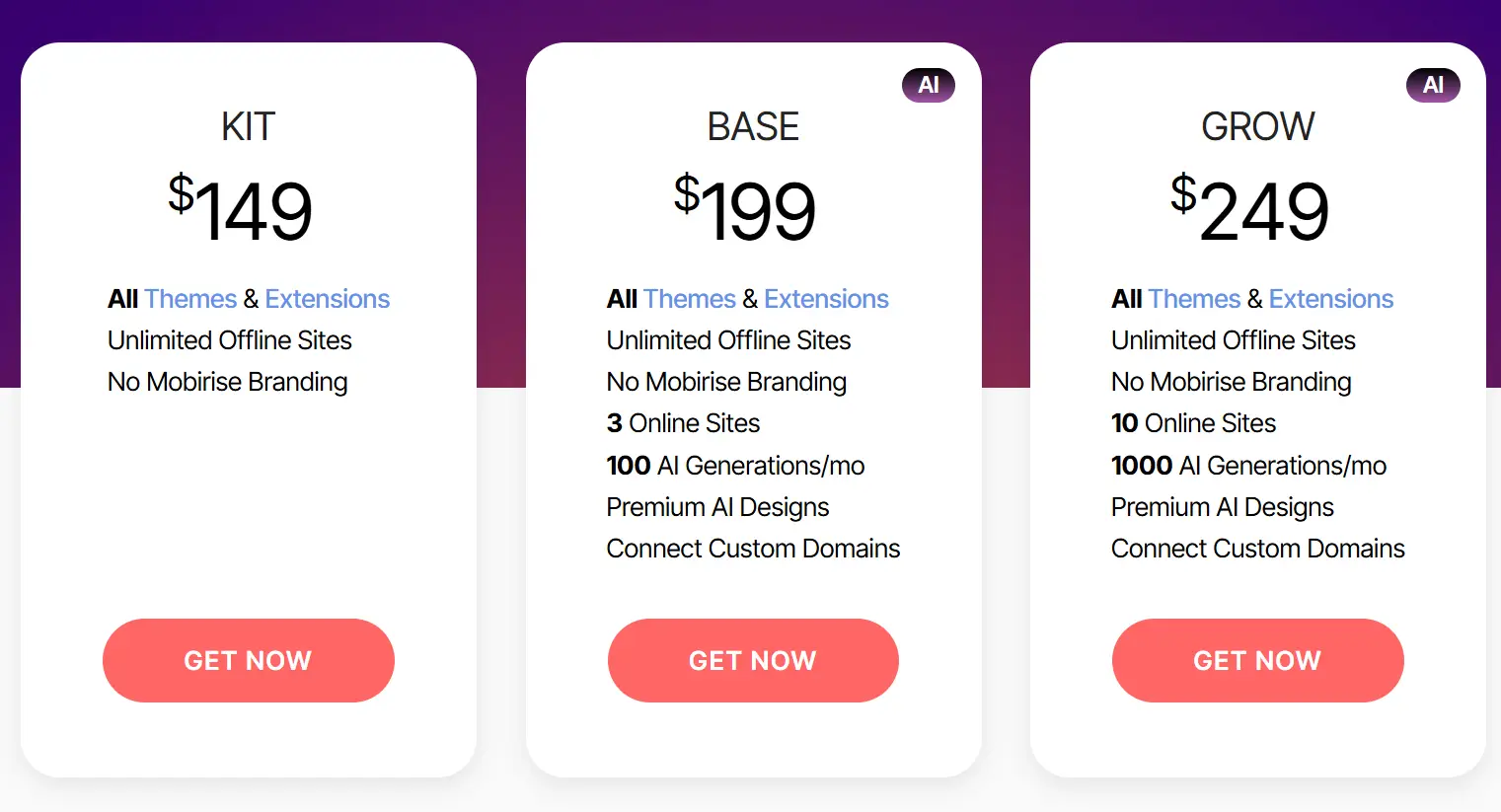This screenshot has height=812, width=1501.
Task: Open Themes link in GROW plan
Action: pyautogui.click(x=1194, y=299)
